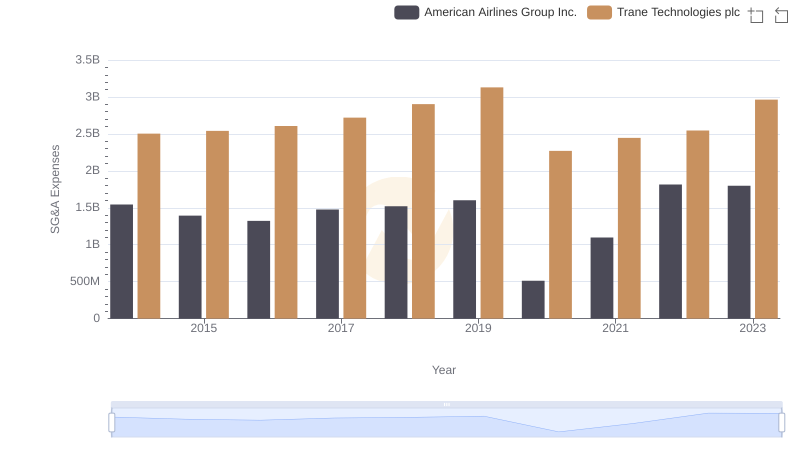Click the 3.5B y-axis label
The width and height of the screenshot is (800, 461).
point(88,60)
